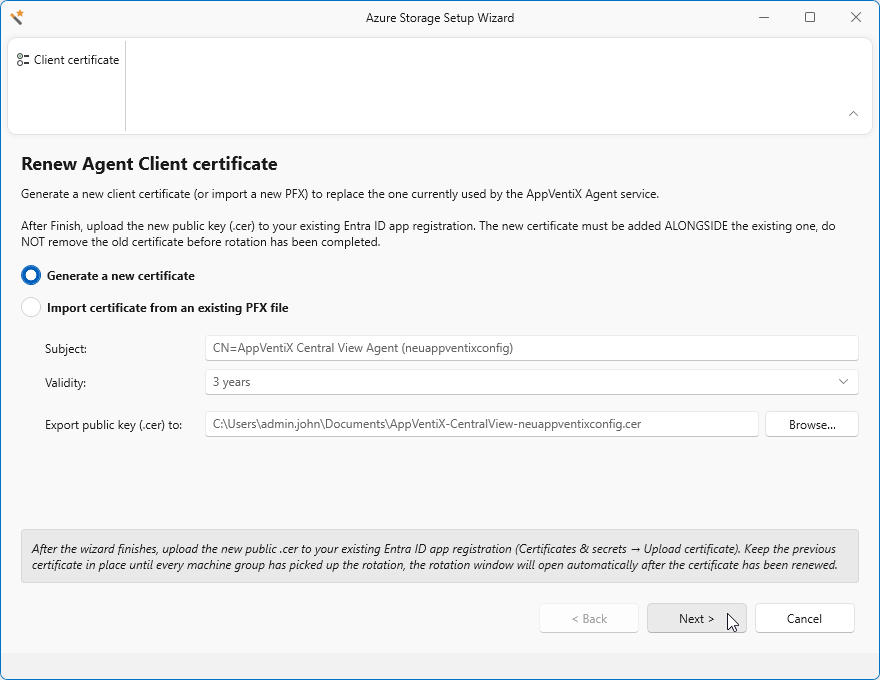Collapse the wizard steps panel chevron
The image size is (880, 680).
(853, 113)
